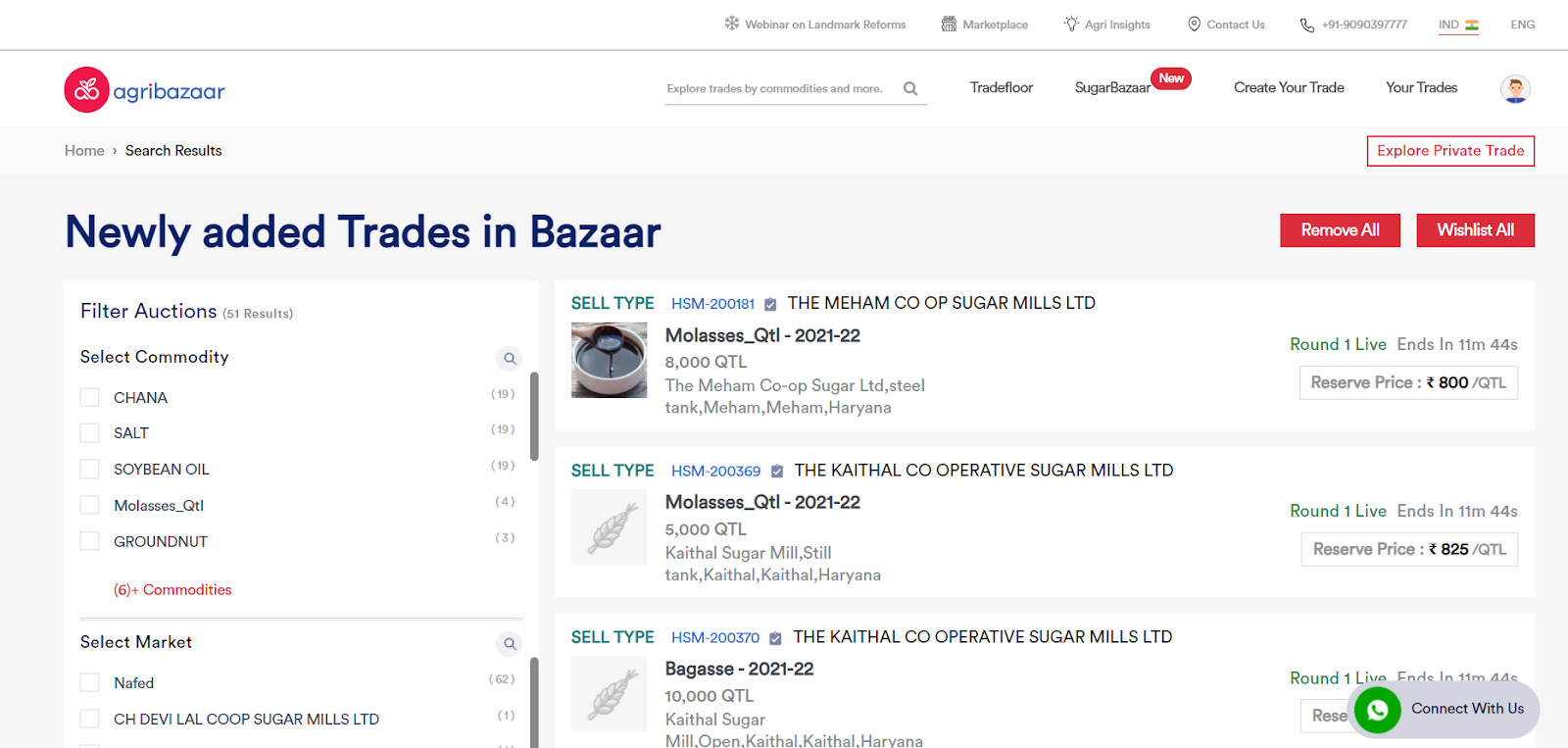
Task: Click verified badge beside HSM-200370
Action: coord(775,638)
